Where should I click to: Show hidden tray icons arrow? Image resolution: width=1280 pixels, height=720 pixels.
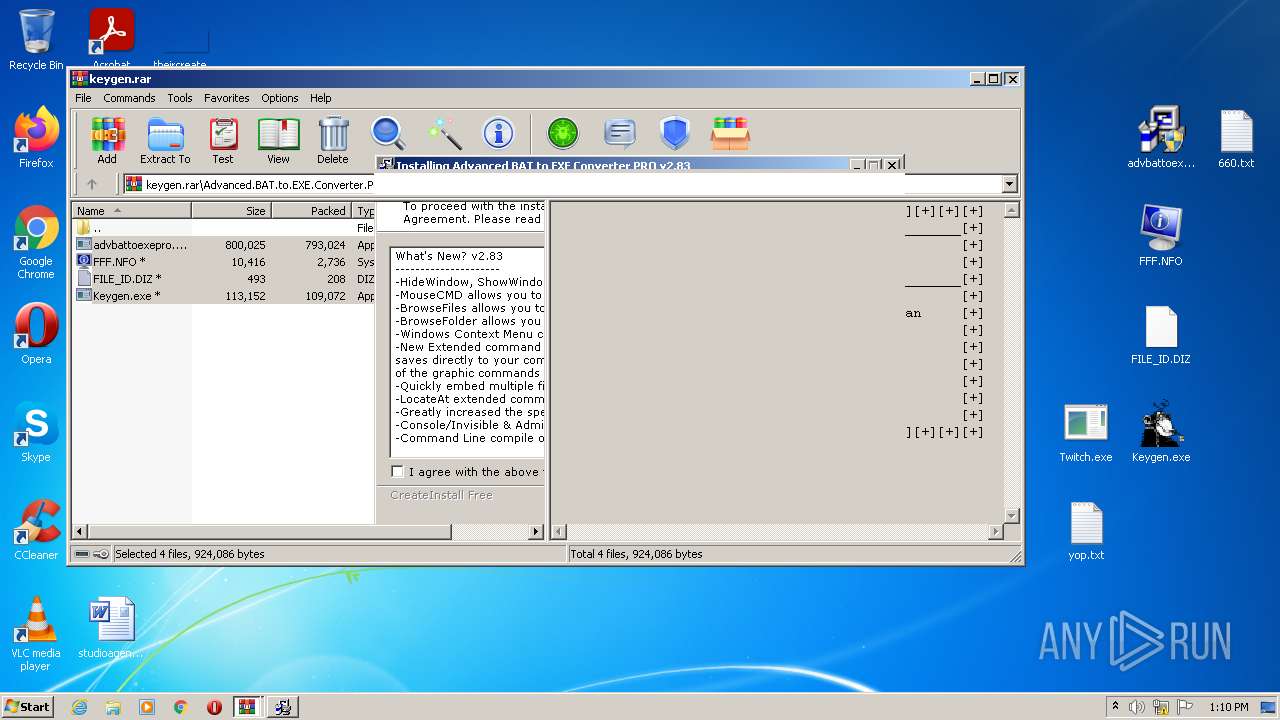click(1115, 707)
